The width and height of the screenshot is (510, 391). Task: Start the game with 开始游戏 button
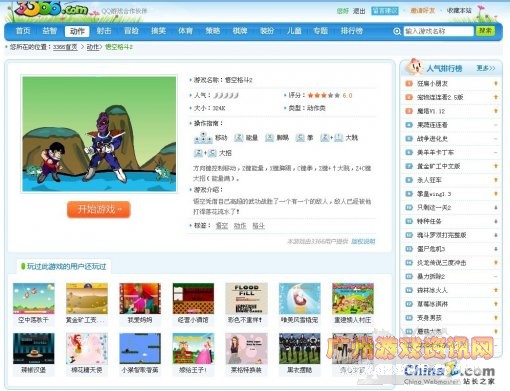(98, 209)
